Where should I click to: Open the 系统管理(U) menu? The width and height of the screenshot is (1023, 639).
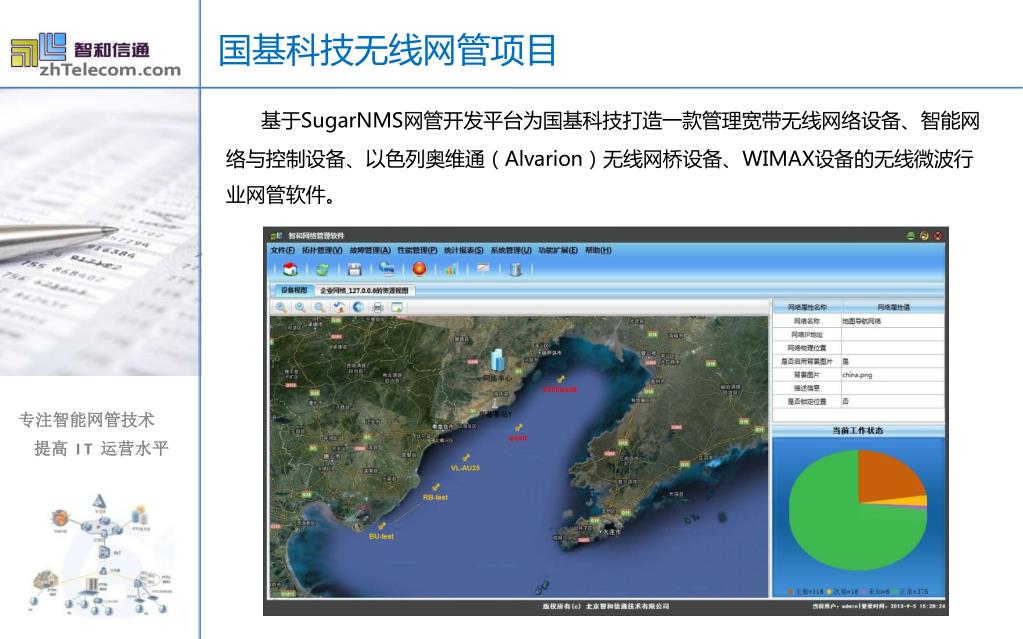pyautogui.click(x=511, y=250)
